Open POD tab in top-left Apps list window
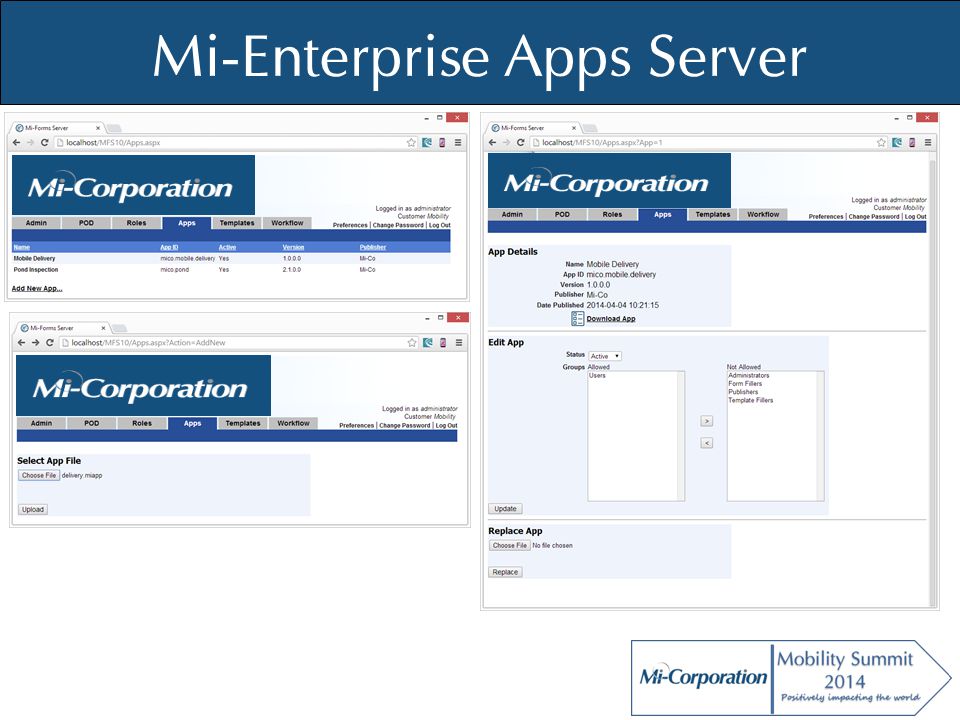This screenshot has height=720, width=960. point(86,223)
